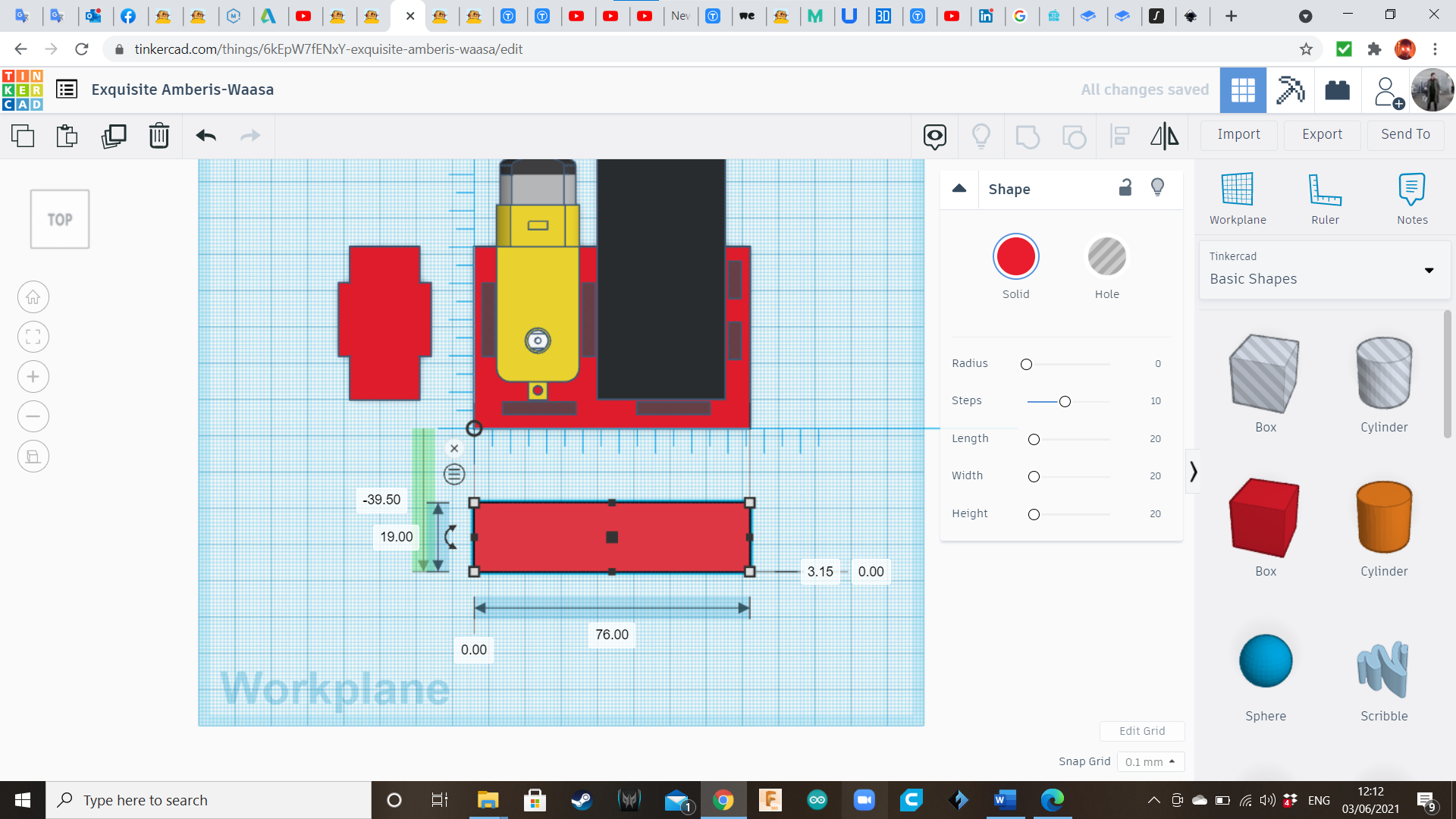Select the Undo arrow icon
Image resolution: width=1456 pixels, height=819 pixels.
point(206,135)
